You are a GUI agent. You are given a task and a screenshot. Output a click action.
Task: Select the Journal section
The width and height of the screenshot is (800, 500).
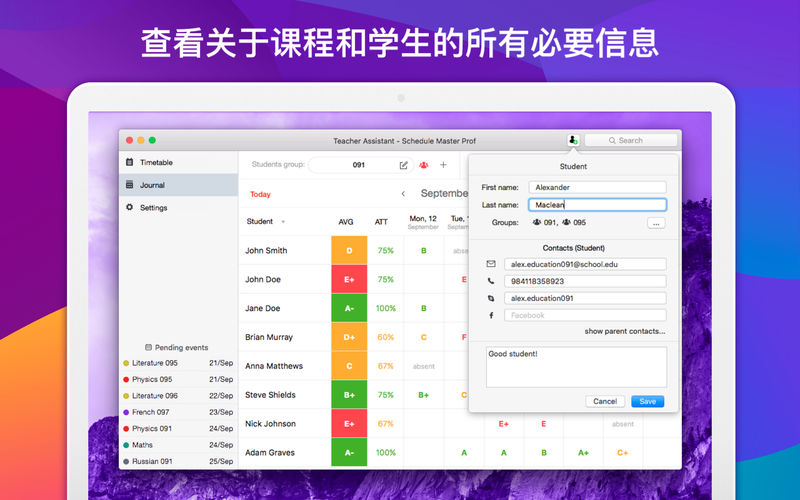tap(179, 185)
